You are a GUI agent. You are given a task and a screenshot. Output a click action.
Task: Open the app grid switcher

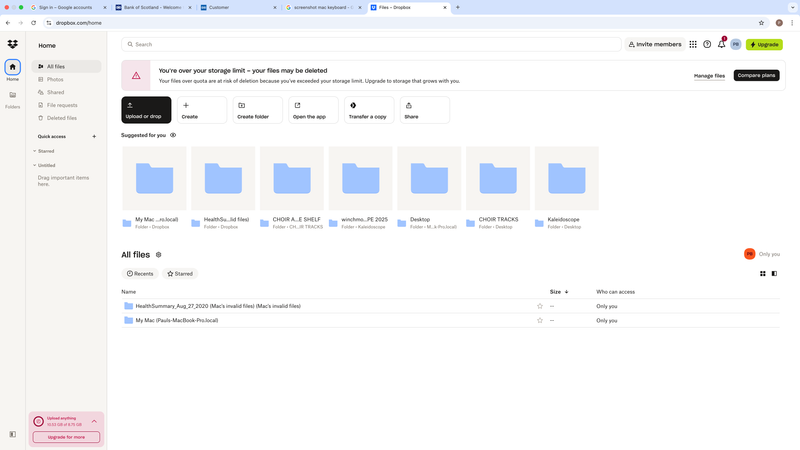pyautogui.click(x=692, y=44)
